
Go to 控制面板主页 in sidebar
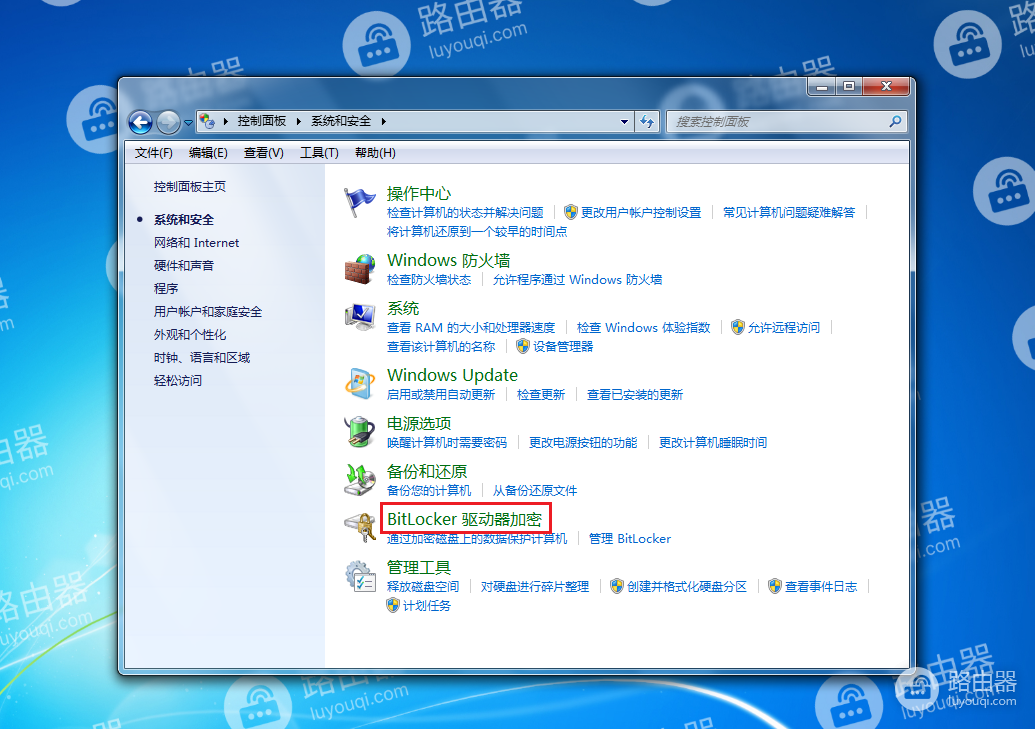point(189,187)
